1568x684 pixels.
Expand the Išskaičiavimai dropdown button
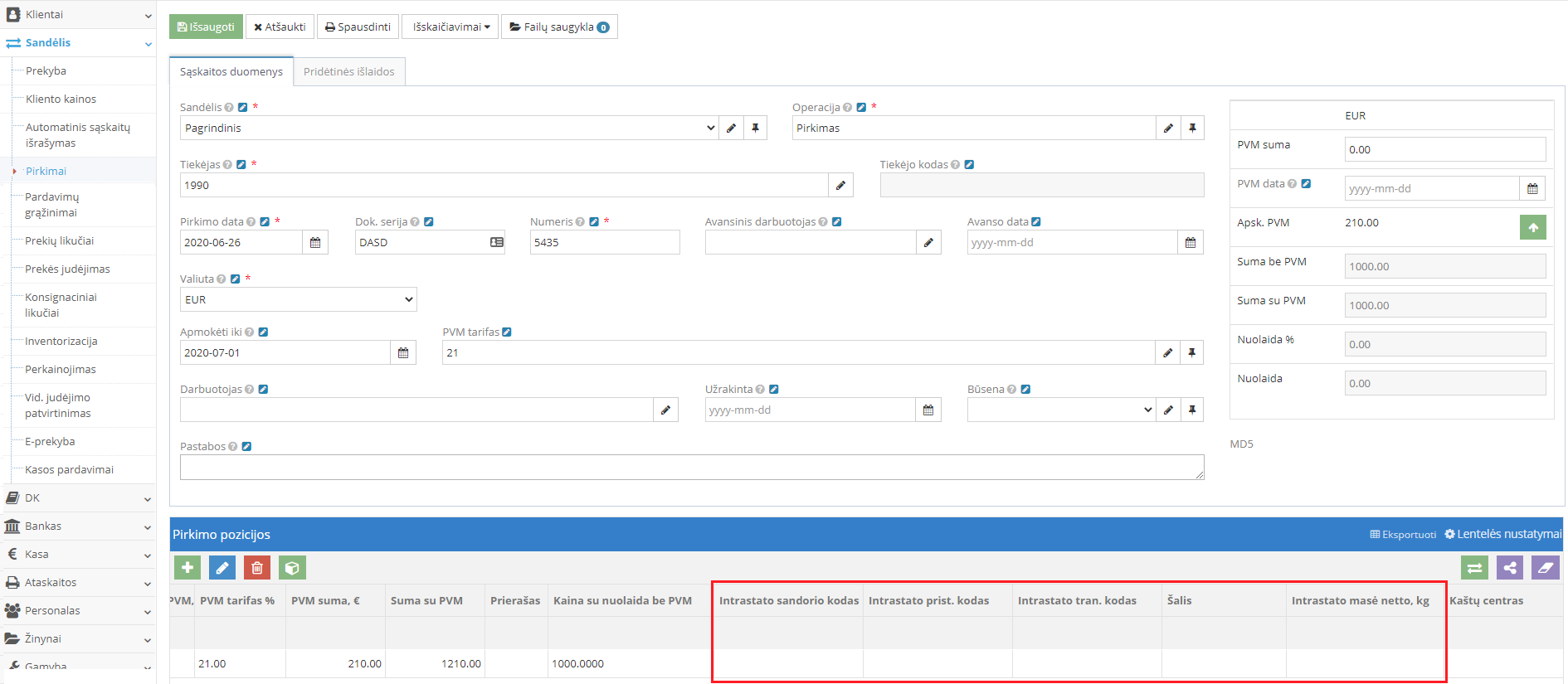pos(450,27)
